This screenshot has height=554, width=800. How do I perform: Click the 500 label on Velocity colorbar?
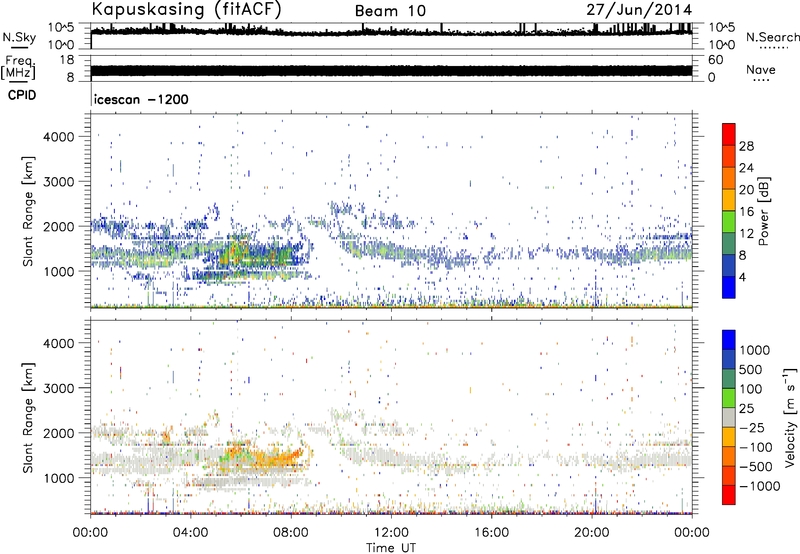pyautogui.click(x=751, y=370)
